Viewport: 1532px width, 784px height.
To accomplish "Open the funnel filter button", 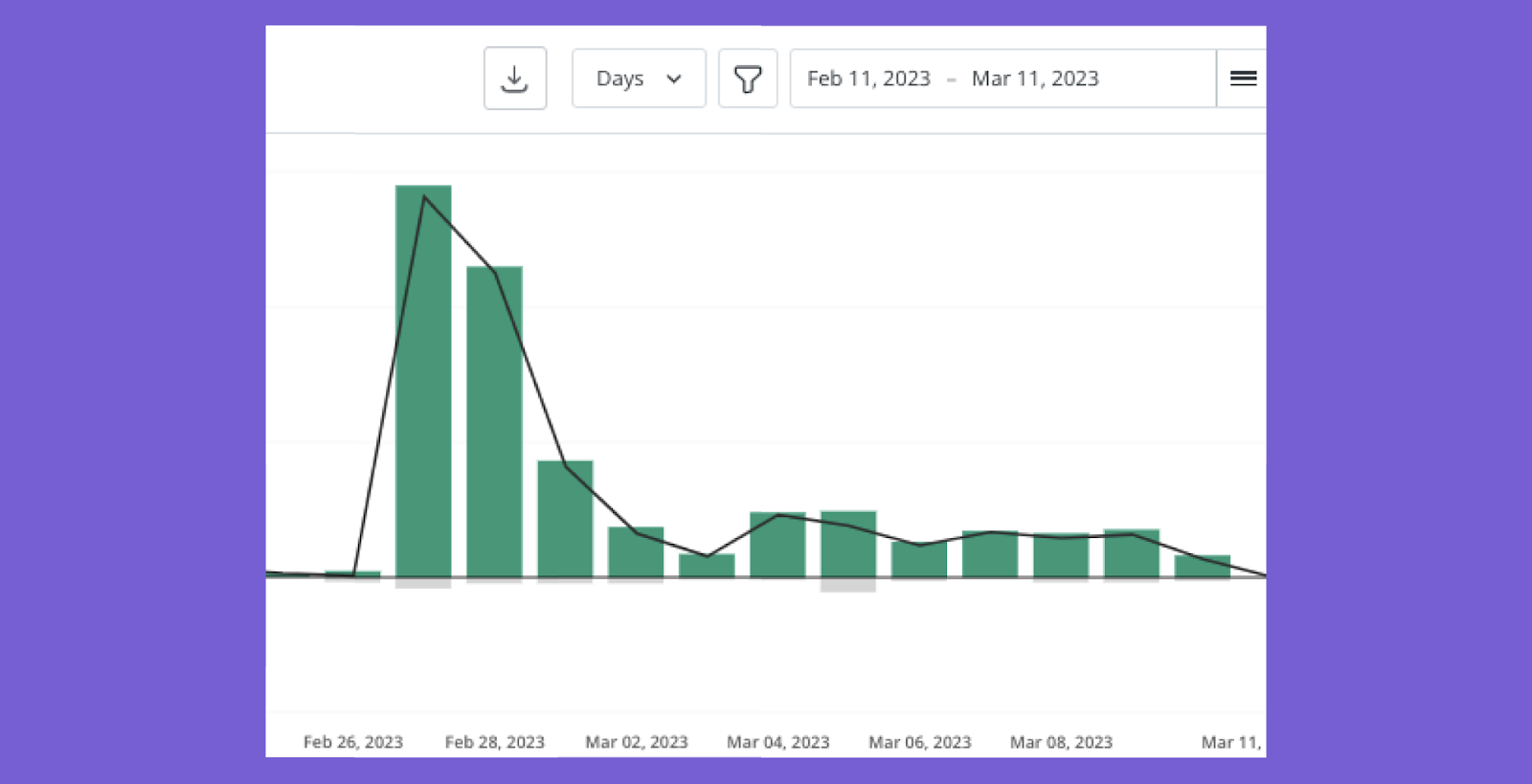I will click(x=748, y=78).
